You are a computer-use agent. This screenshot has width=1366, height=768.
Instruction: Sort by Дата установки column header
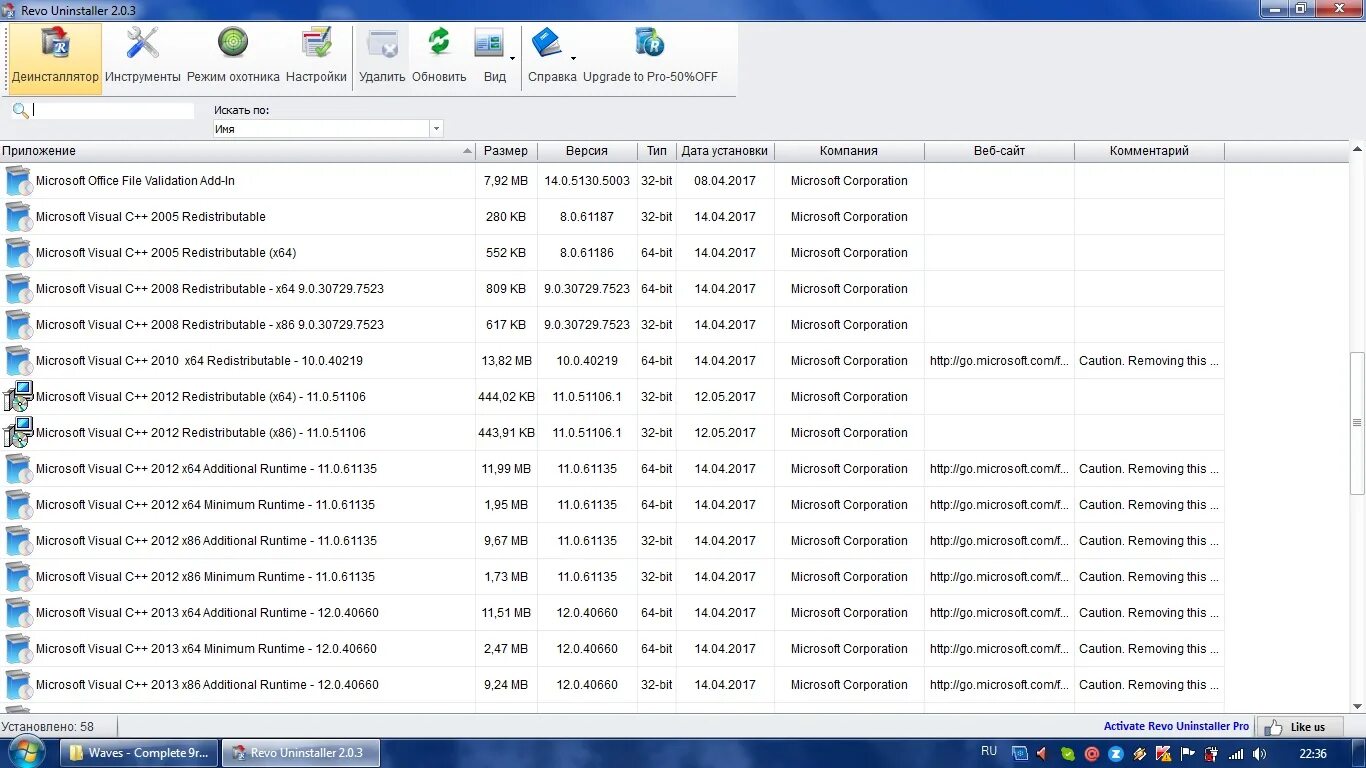(x=725, y=151)
